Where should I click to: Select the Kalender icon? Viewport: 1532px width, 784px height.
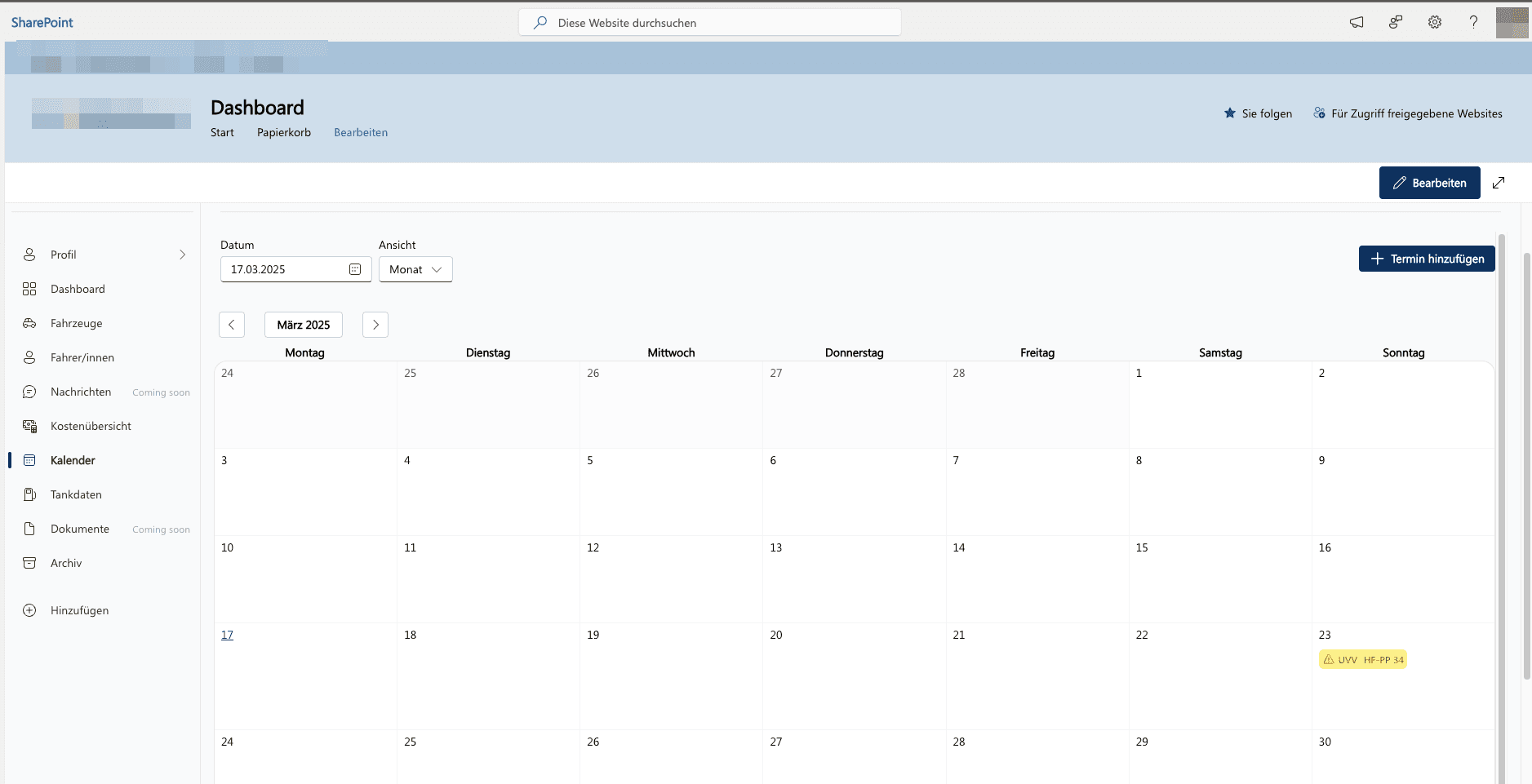(x=29, y=459)
